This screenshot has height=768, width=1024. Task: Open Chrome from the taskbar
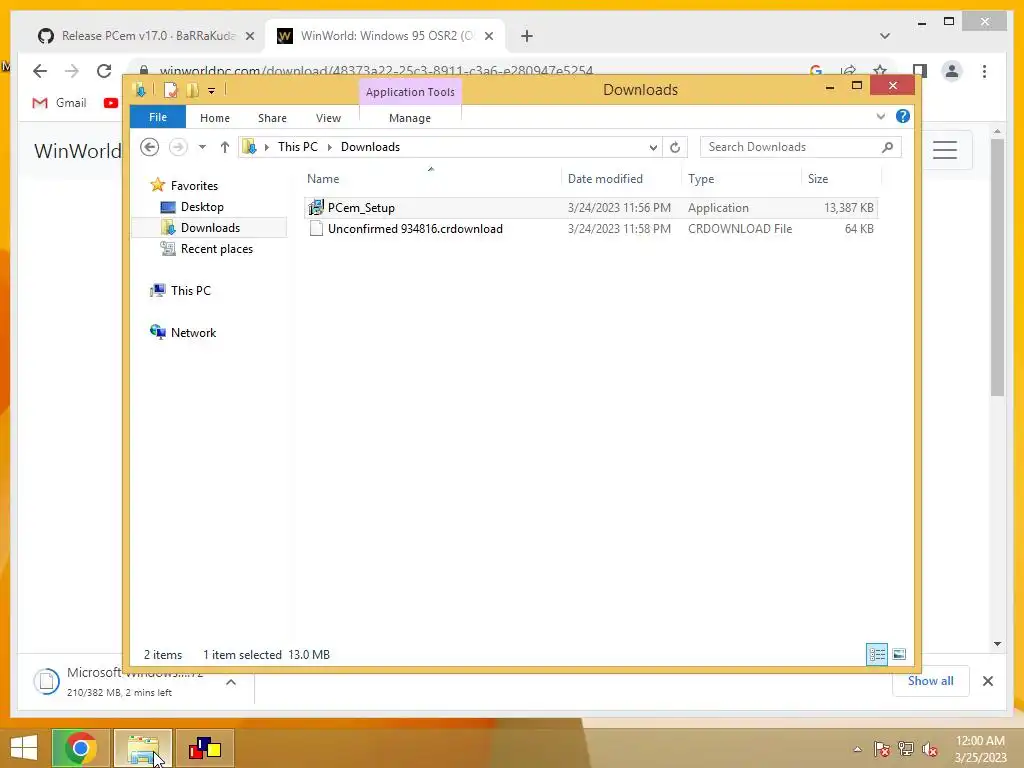coord(80,748)
